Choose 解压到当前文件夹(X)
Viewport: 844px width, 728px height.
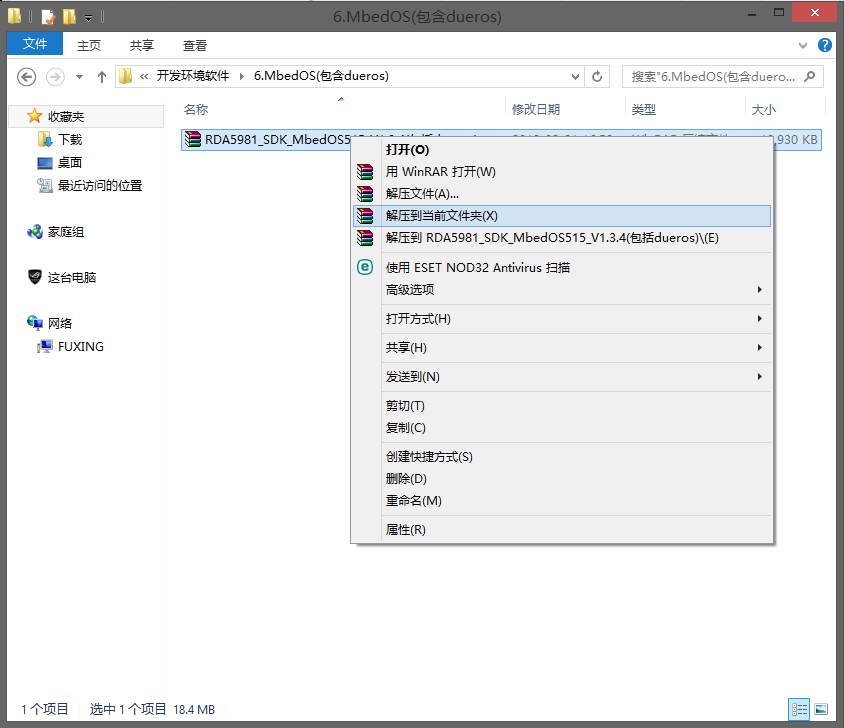click(x=562, y=216)
